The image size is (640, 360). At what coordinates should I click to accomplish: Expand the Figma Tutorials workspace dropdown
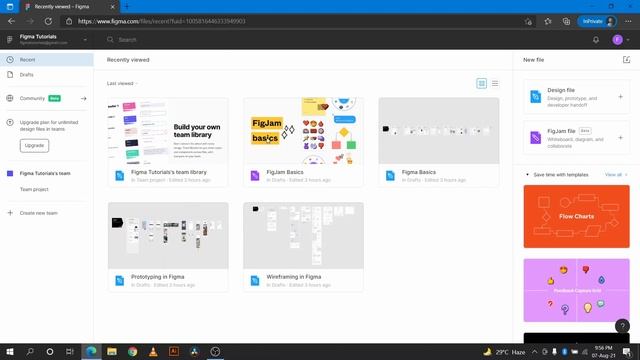85,40
